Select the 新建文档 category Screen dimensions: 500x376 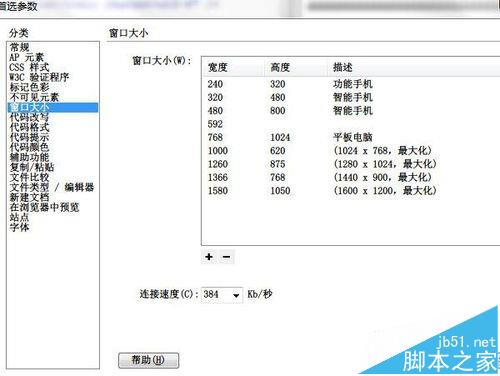(x=29, y=197)
